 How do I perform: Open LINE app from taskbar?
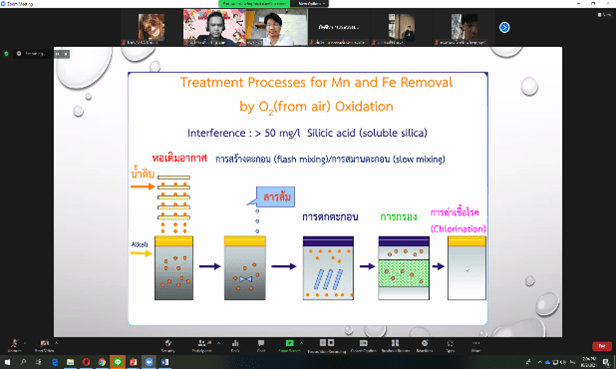click(117, 362)
